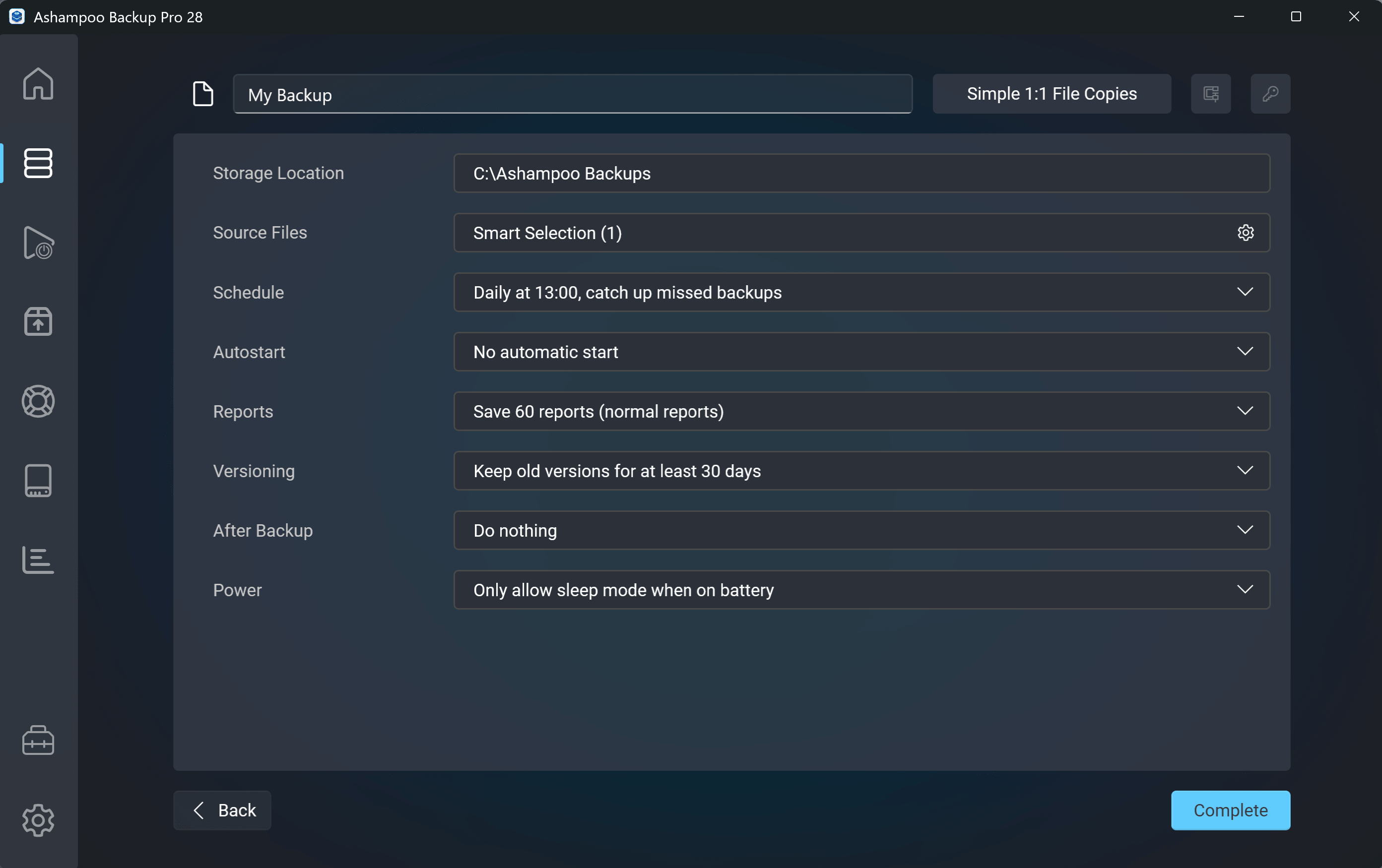Click the Smart Selection (1) field
The height and width of the screenshot is (868, 1382).
(x=861, y=232)
